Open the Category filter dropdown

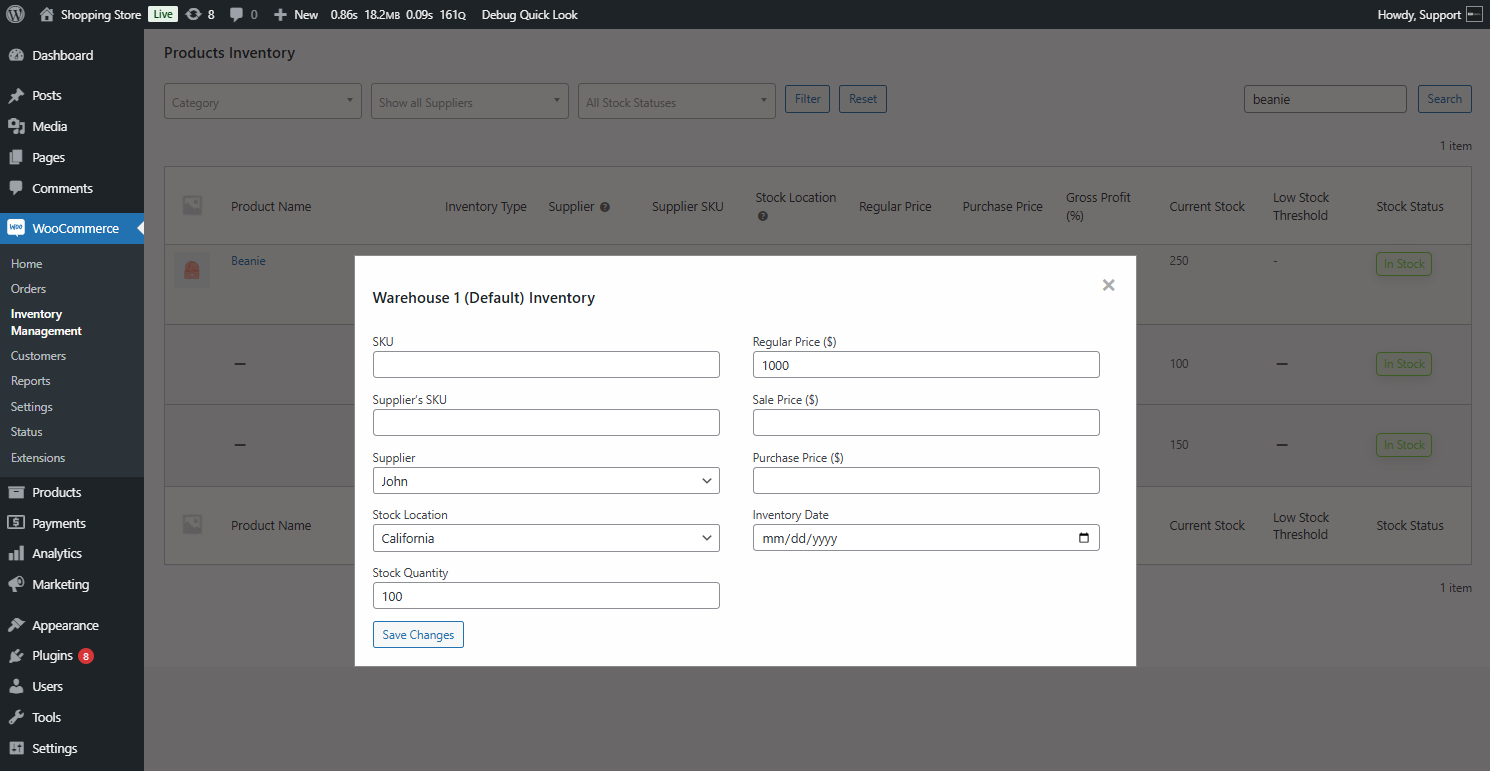tap(263, 101)
